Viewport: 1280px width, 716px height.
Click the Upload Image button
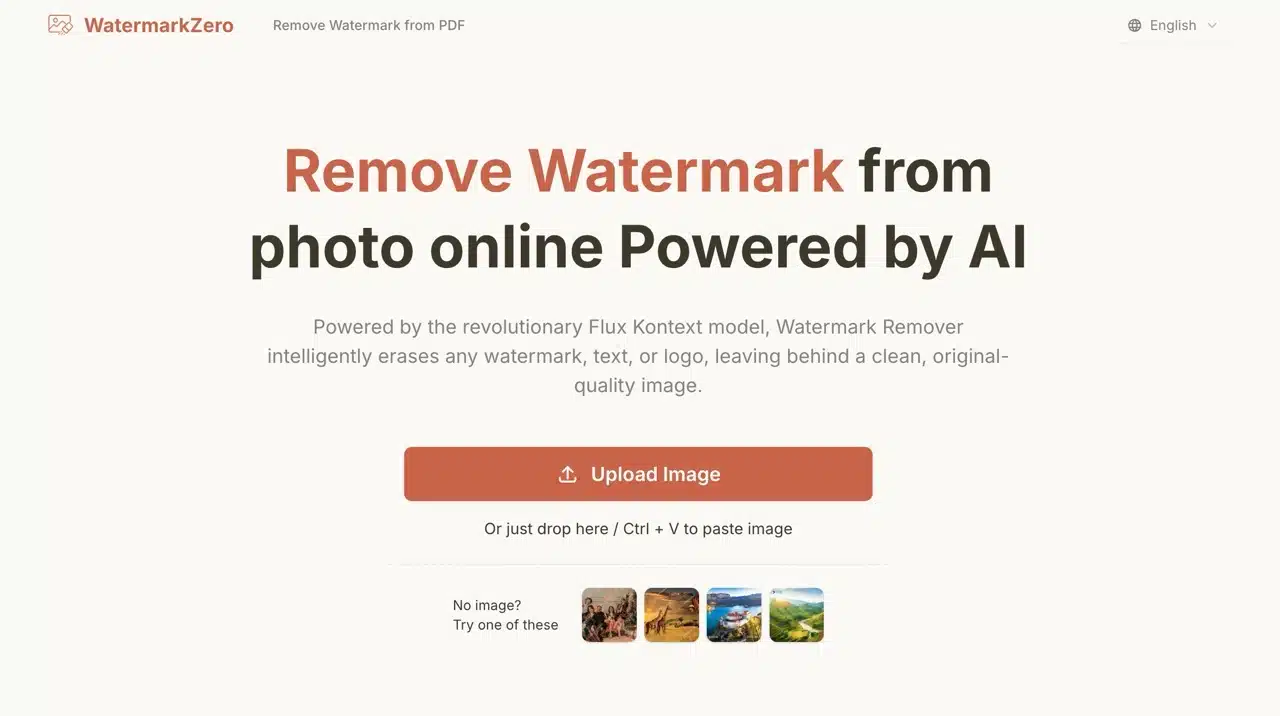click(x=638, y=474)
